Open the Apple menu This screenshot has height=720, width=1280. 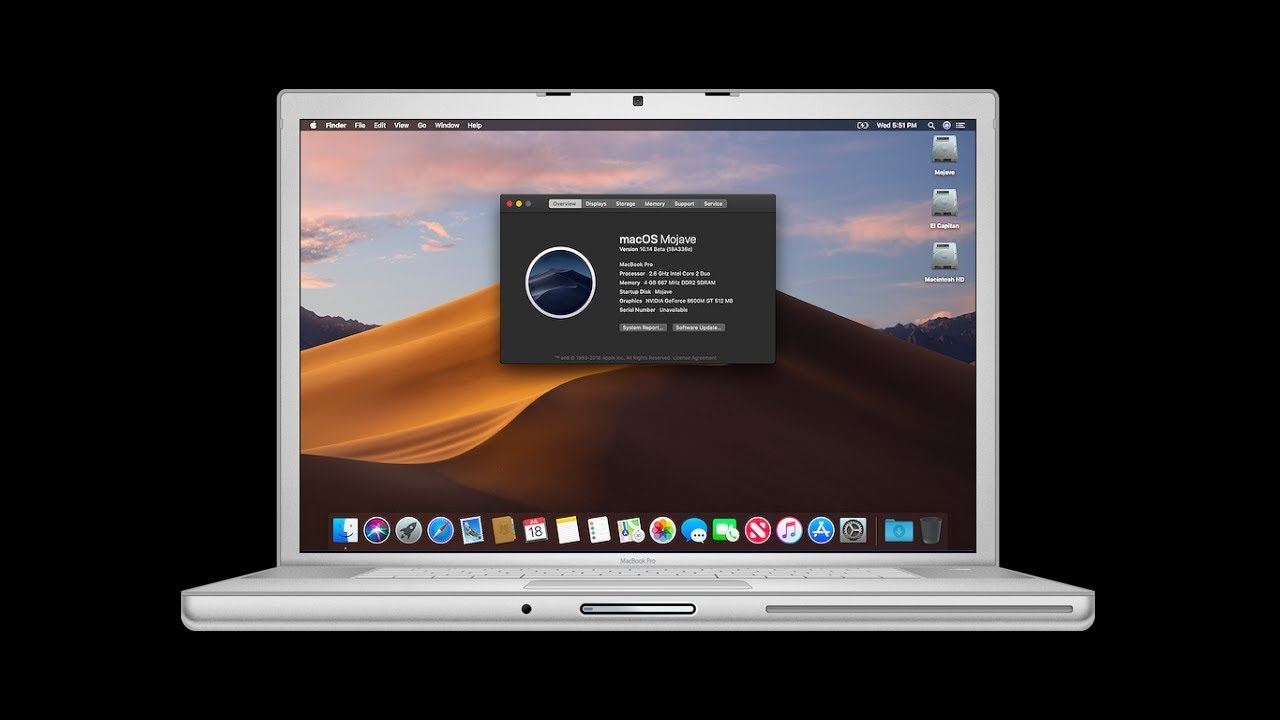tap(313, 125)
